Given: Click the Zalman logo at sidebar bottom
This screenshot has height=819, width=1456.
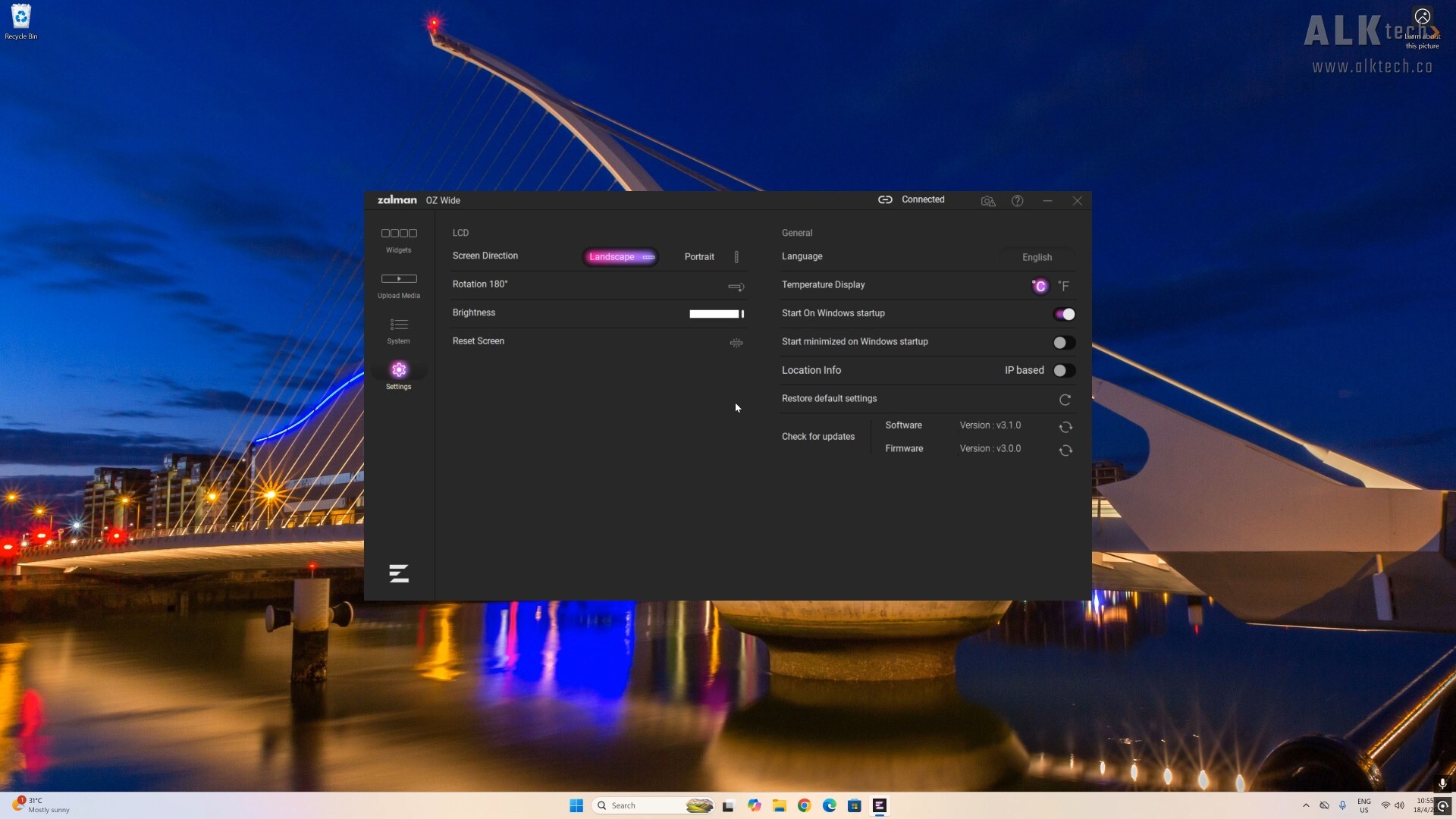Looking at the screenshot, I should [398, 573].
